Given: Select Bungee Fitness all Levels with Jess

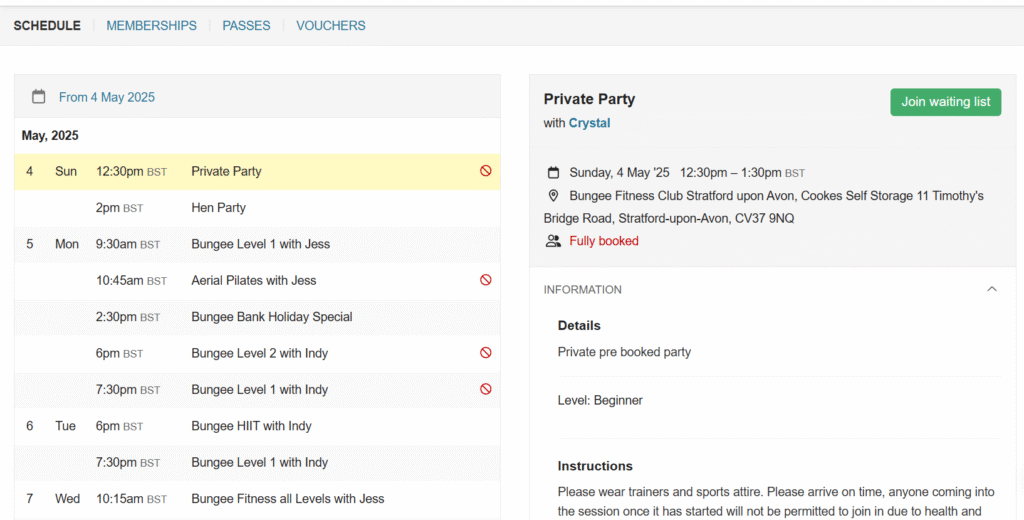Looking at the screenshot, I should pos(257,498).
